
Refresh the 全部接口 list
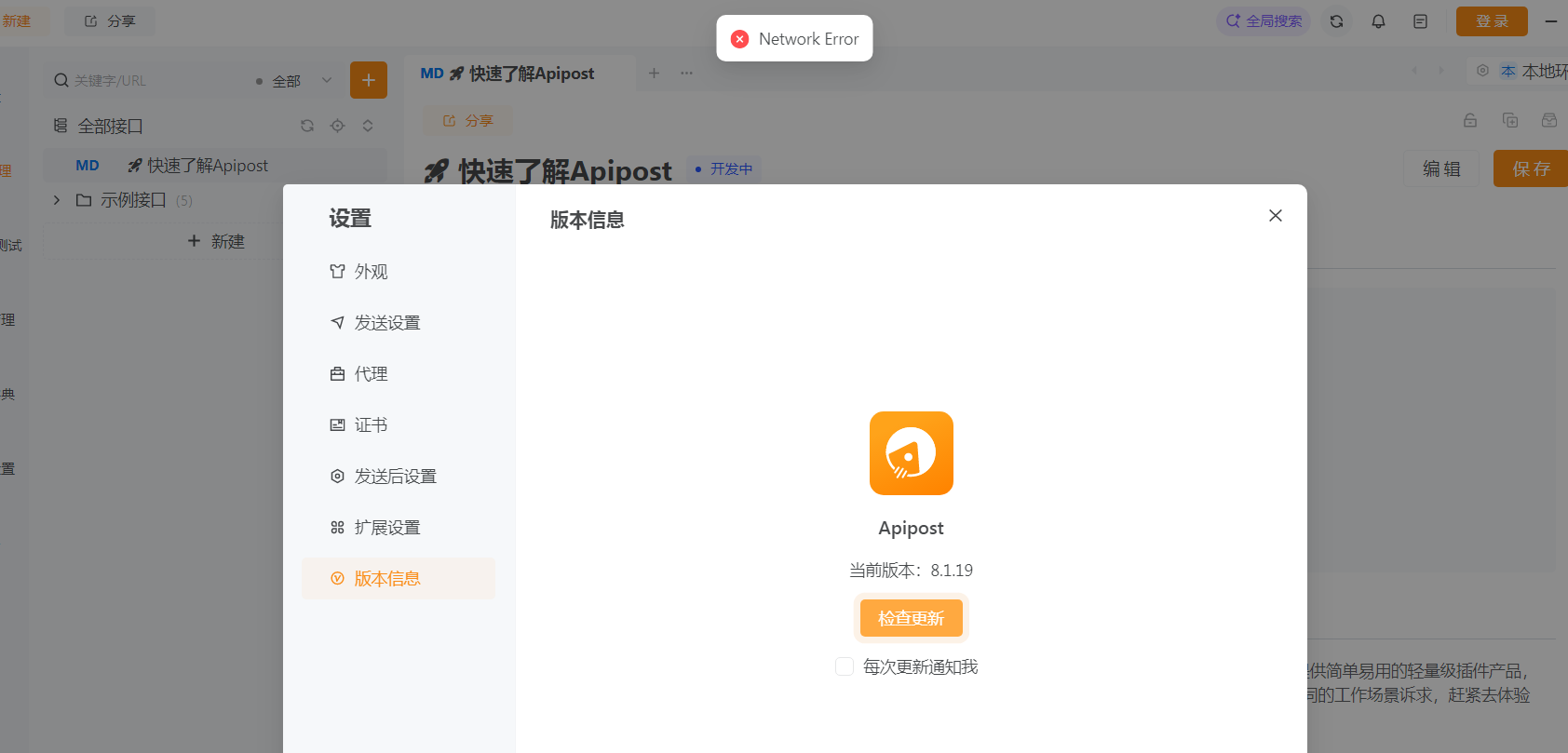click(x=307, y=126)
